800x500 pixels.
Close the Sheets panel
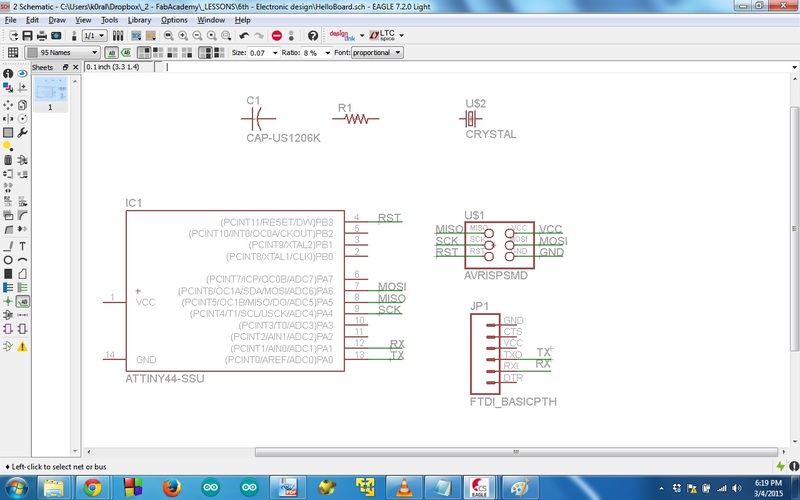tap(76, 67)
